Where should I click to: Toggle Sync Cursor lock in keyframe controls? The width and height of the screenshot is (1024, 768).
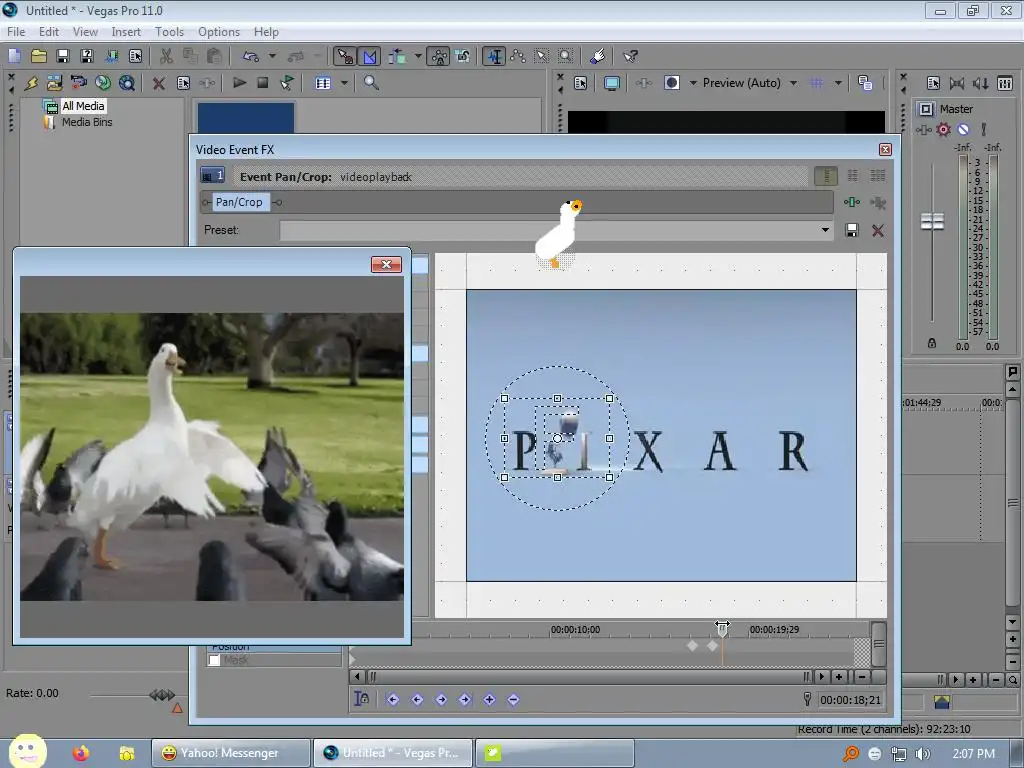(361, 699)
